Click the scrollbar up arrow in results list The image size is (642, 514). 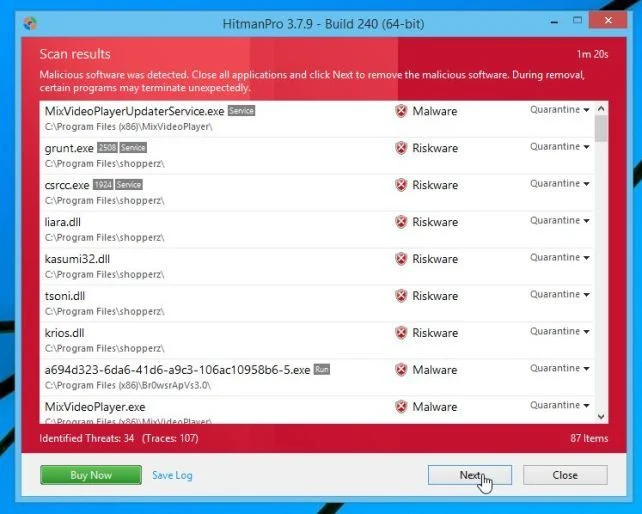pyautogui.click(x=601, y=109)
